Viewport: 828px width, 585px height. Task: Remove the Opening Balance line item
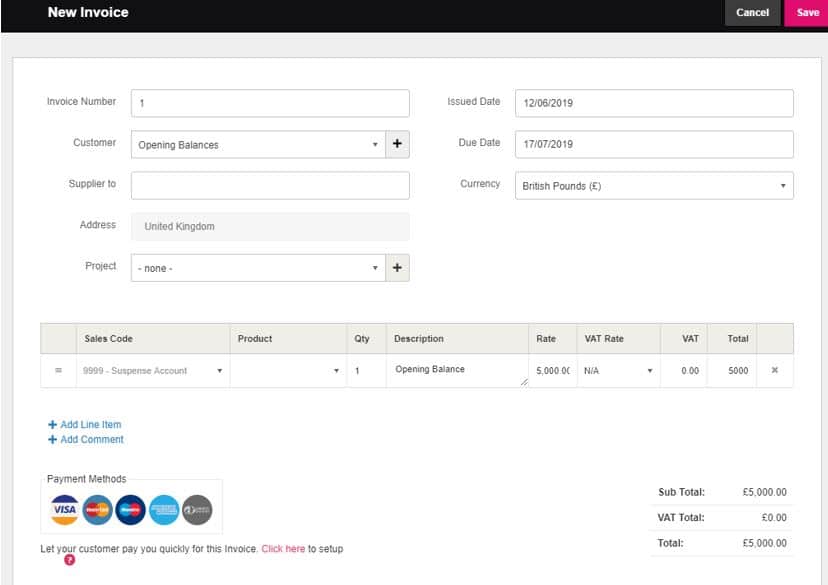(x=775, y=371)
